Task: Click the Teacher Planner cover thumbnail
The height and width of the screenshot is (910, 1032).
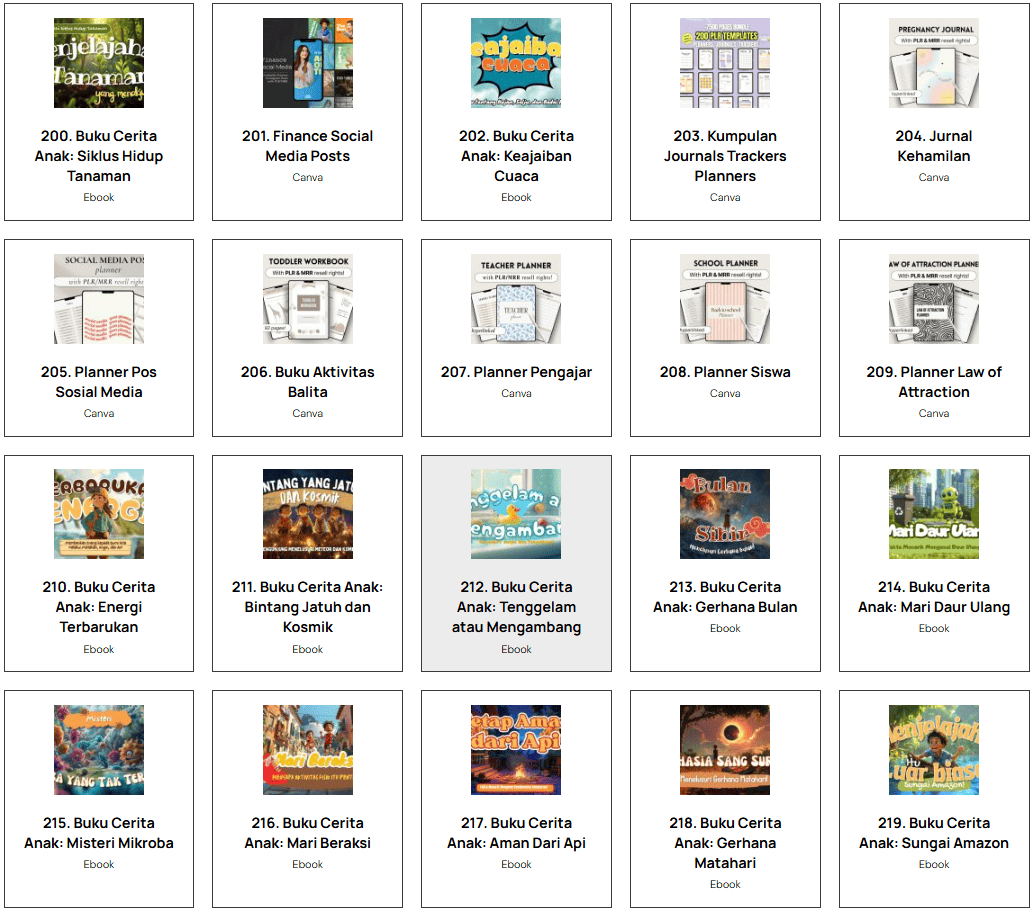Action: point(516,299)
